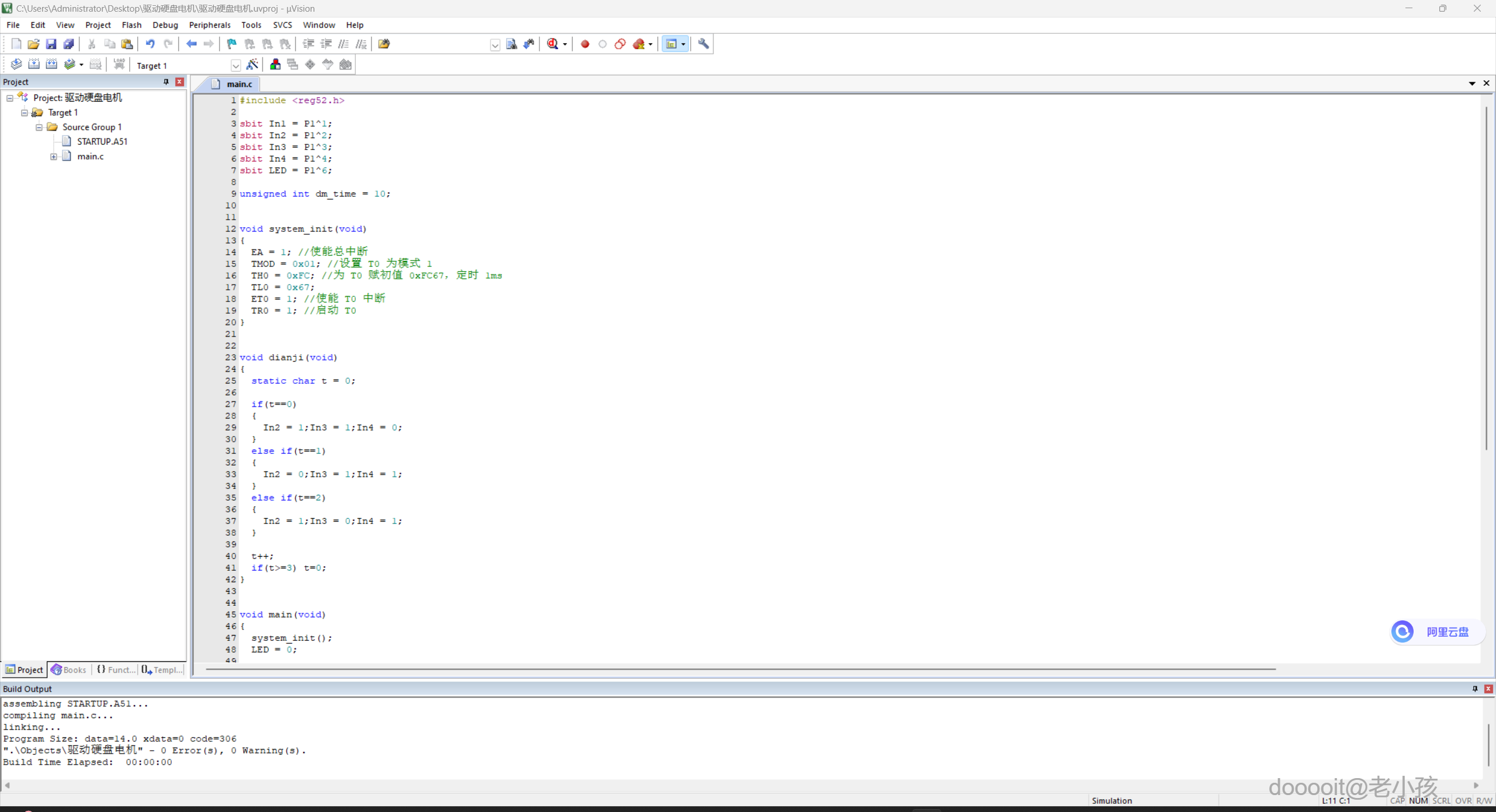Toggle the pin on the Build Output panel
The width and height of the screenshot is (1496, 812).
tap(1475, 689)
